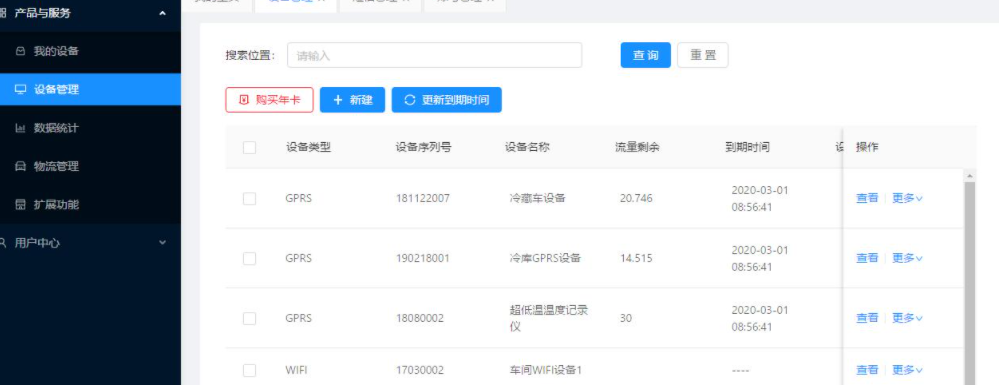Open 更多 dropdown for 车间WIFI设备1 row
This screenshot has height=385, width=1001.
click(x=907, y=370)
